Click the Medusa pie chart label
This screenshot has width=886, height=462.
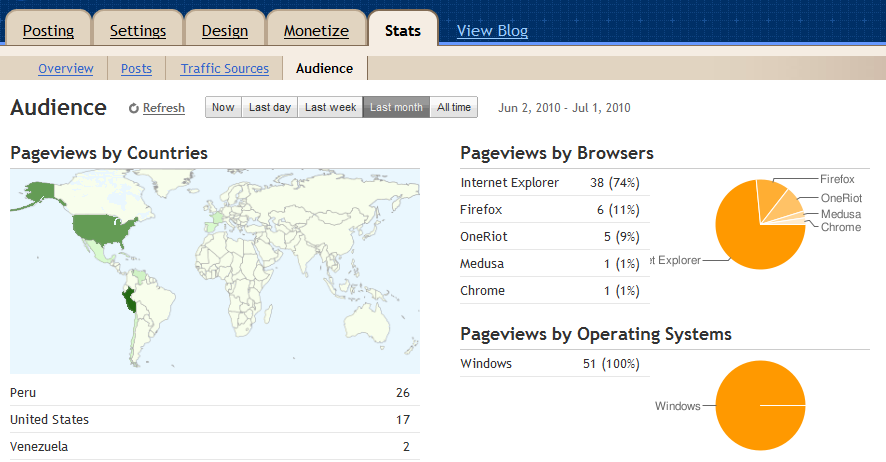click(841, 214)
